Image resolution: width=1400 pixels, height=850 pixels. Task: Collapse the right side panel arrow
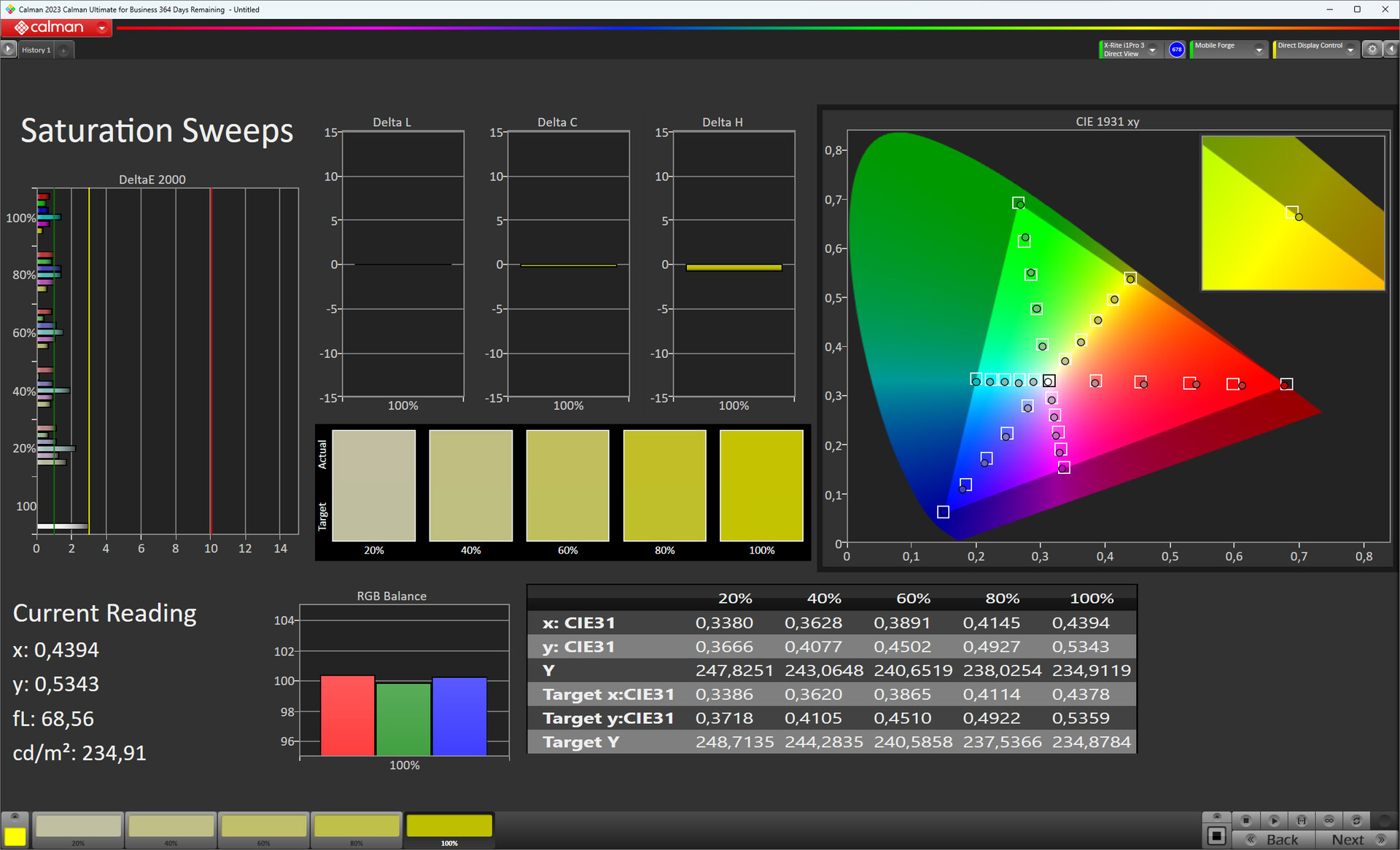tap(1391, 49)
